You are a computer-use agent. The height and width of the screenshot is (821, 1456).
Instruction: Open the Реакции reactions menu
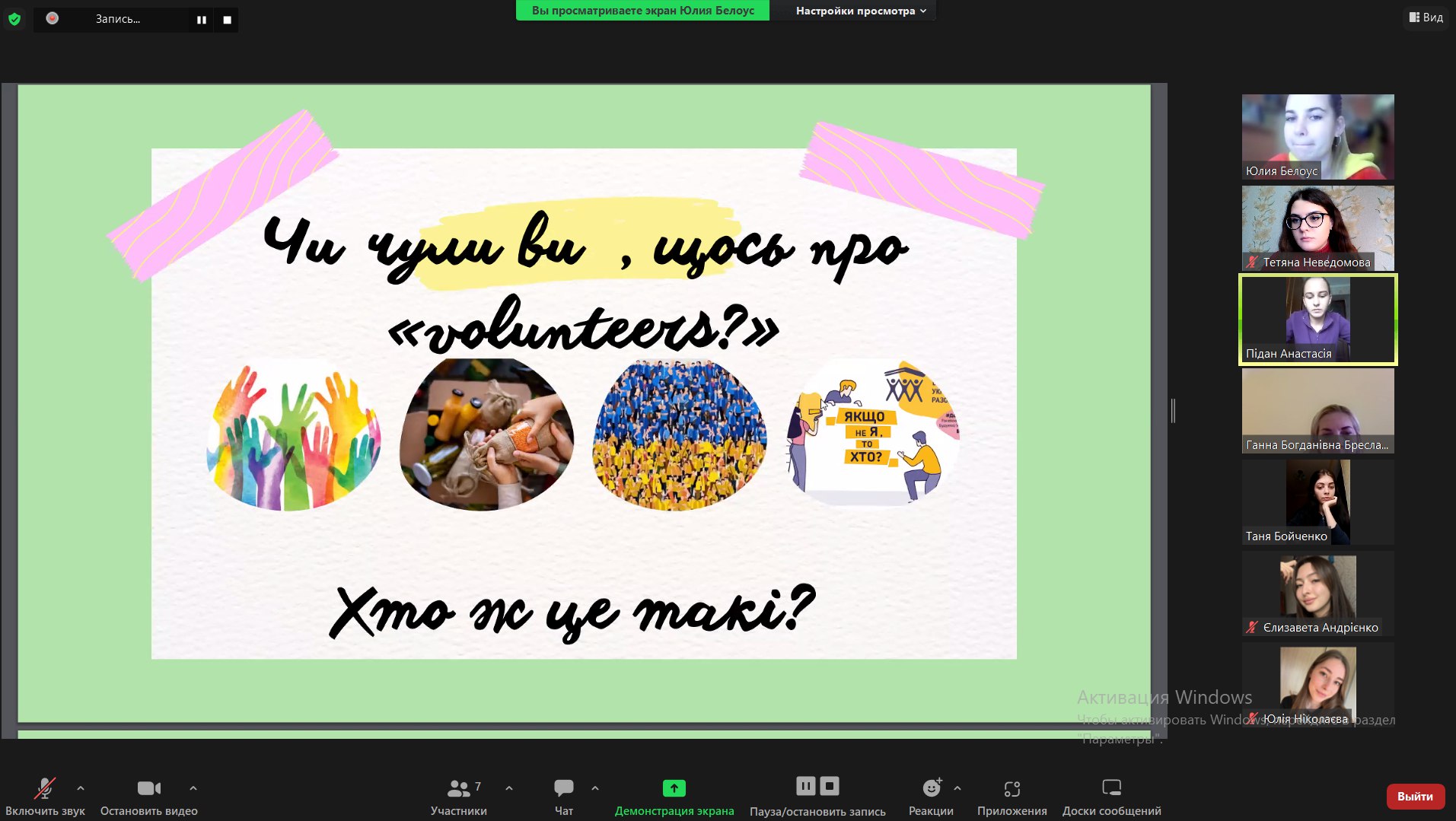point(931,796)
